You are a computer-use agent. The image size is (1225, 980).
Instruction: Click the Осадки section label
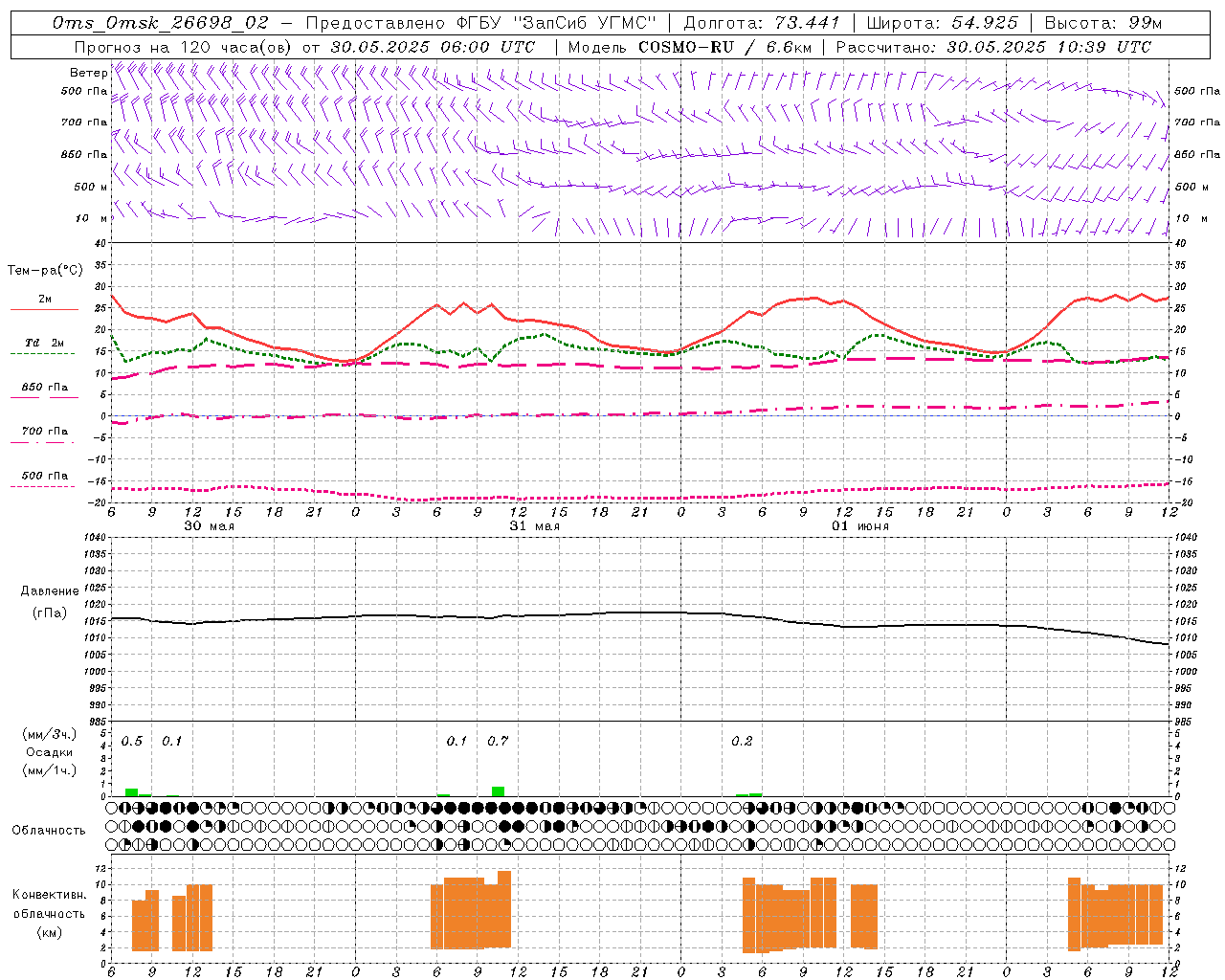(x=49, y=752)
